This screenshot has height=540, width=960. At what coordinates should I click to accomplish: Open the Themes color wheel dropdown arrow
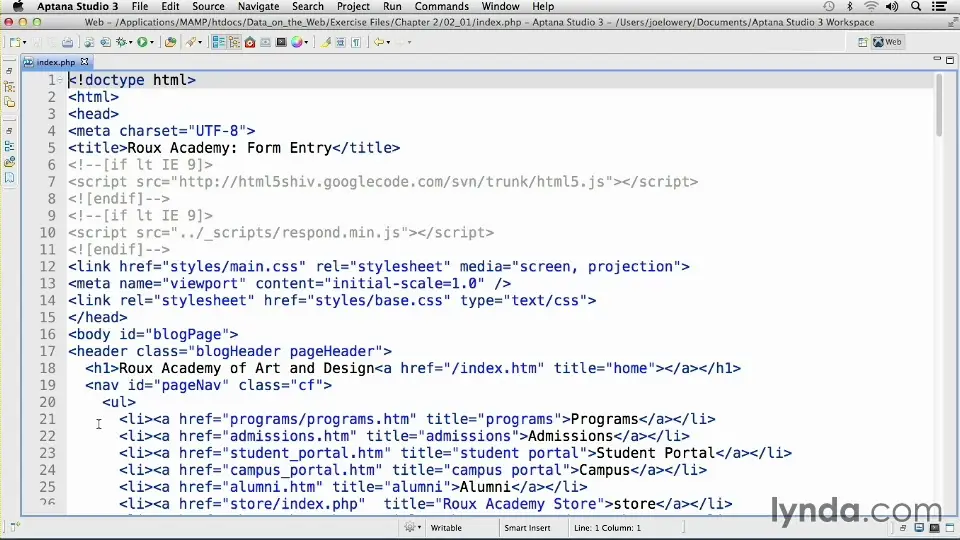(x=306, y=43)
